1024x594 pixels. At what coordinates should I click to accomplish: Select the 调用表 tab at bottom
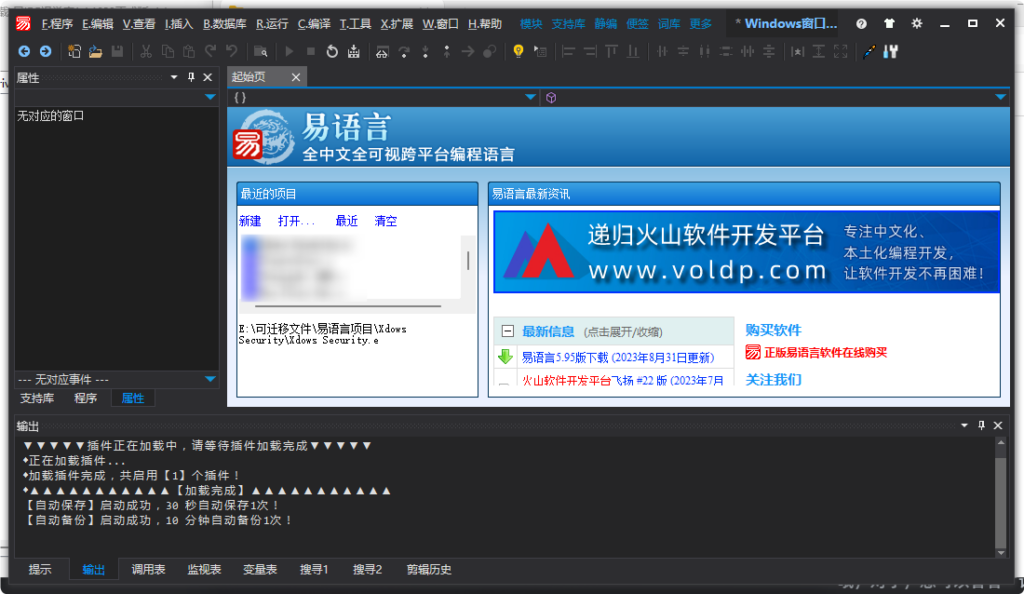point(148,569)
